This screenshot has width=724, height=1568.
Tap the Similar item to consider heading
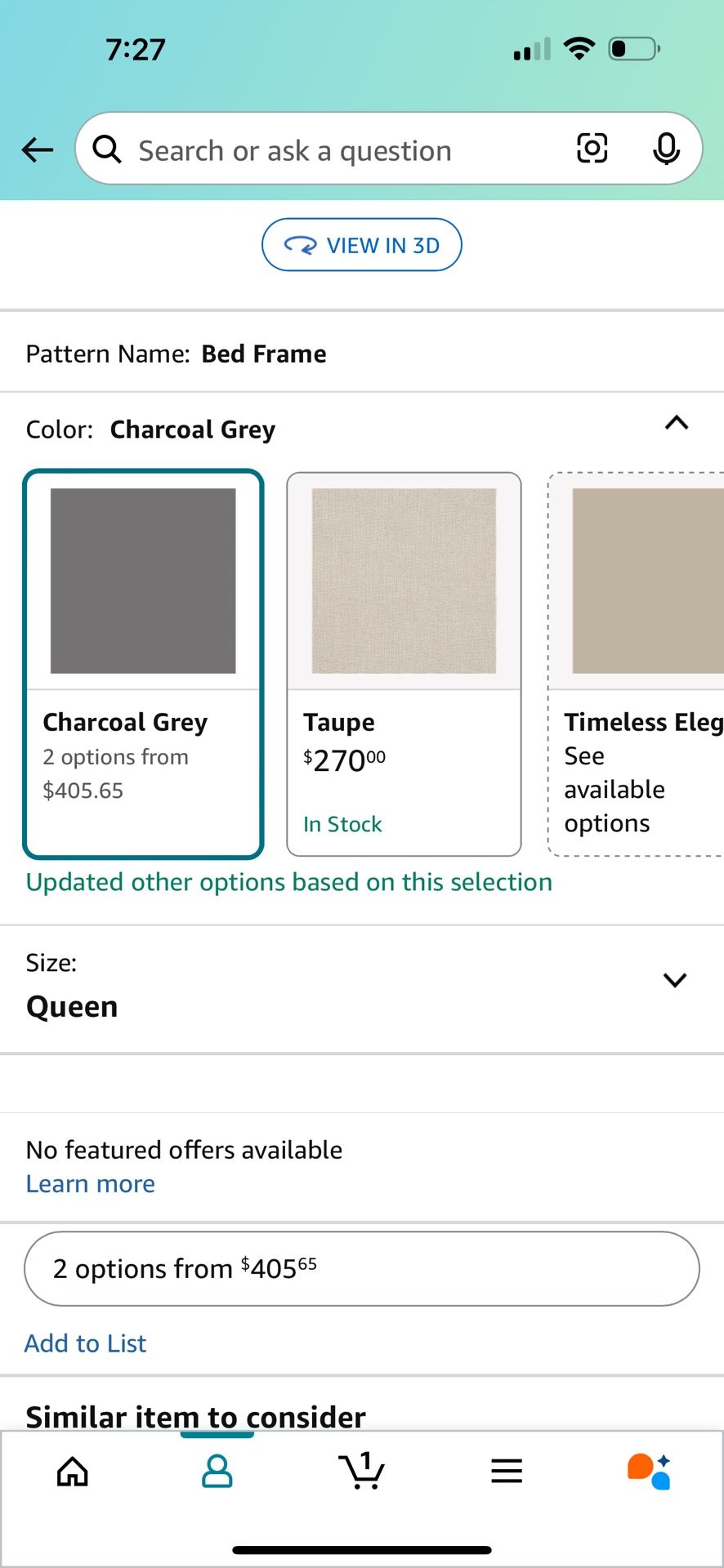(x=195, y=1416)
